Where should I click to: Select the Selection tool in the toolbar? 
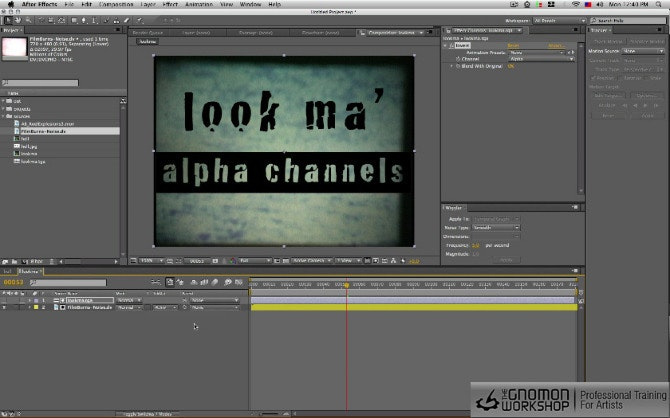[x=6, y=18]
